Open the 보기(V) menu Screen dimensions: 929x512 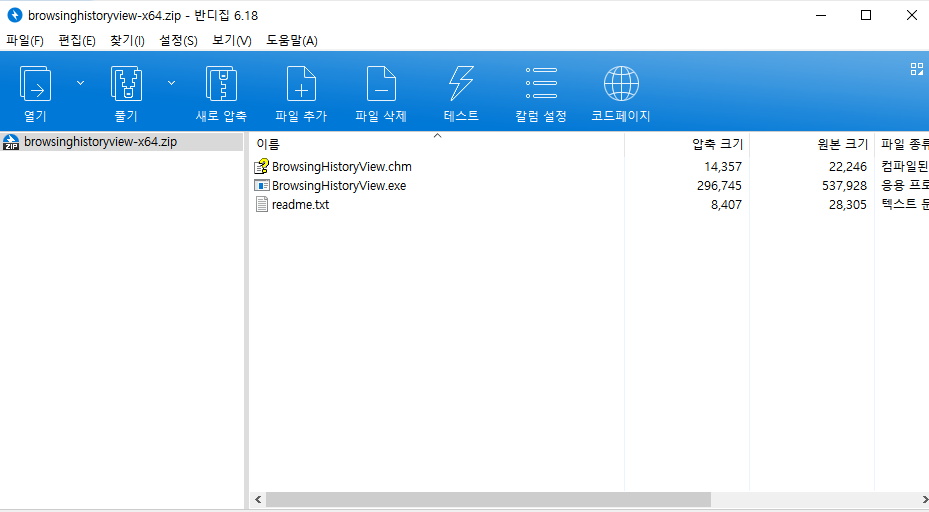[x=232, y=40]
